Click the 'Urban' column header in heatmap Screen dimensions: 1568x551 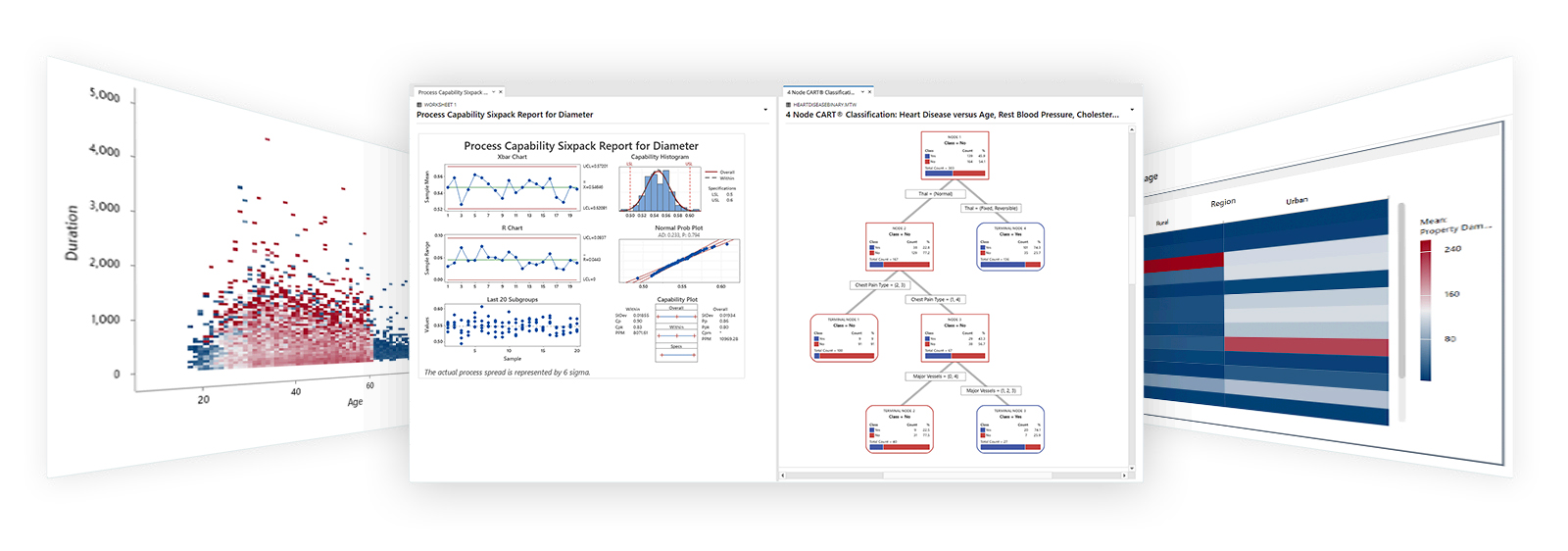(x=1297, y=201)
